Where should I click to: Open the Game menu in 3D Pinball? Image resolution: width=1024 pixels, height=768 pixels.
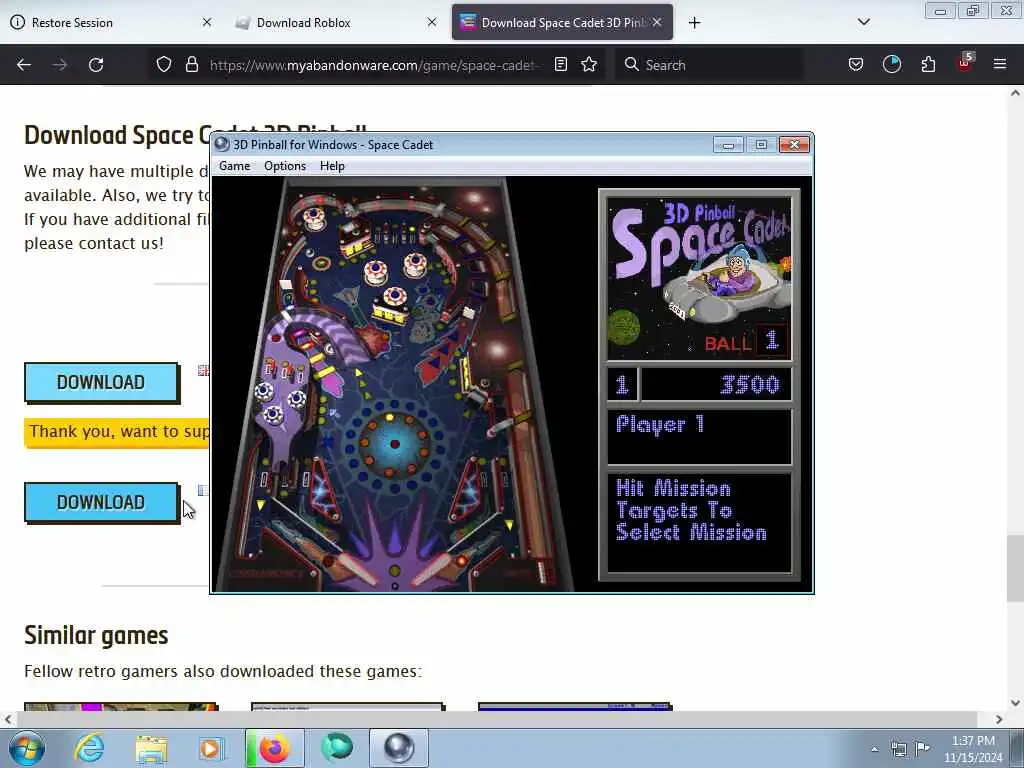pyautogui.click(x=234, y=166)
